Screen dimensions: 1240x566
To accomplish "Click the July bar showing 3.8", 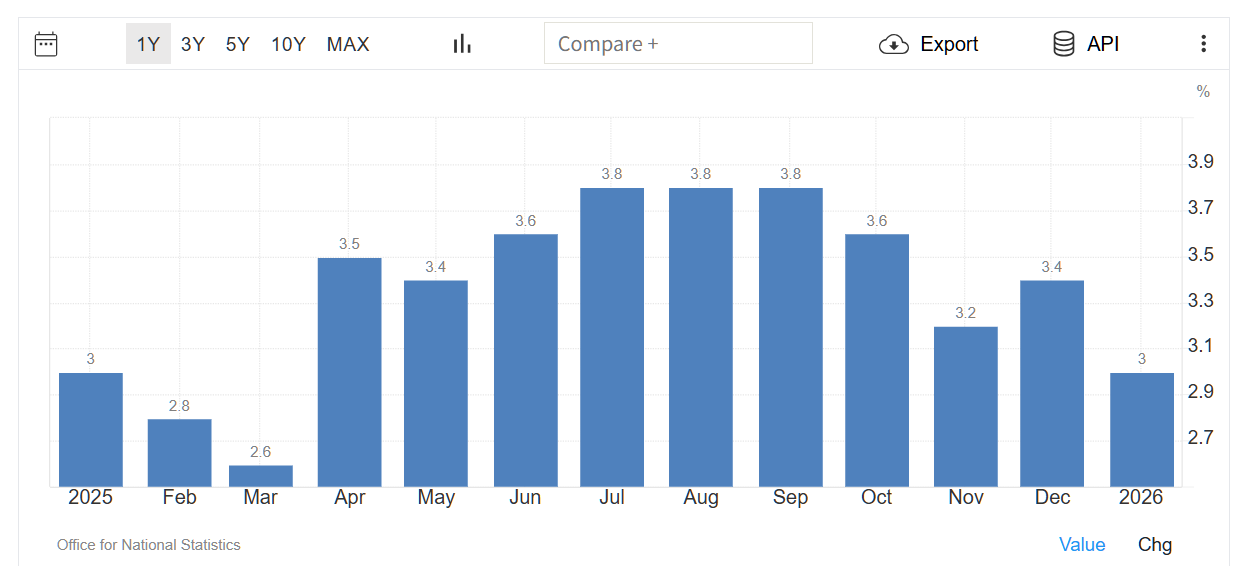I will [x=612, y=337].
